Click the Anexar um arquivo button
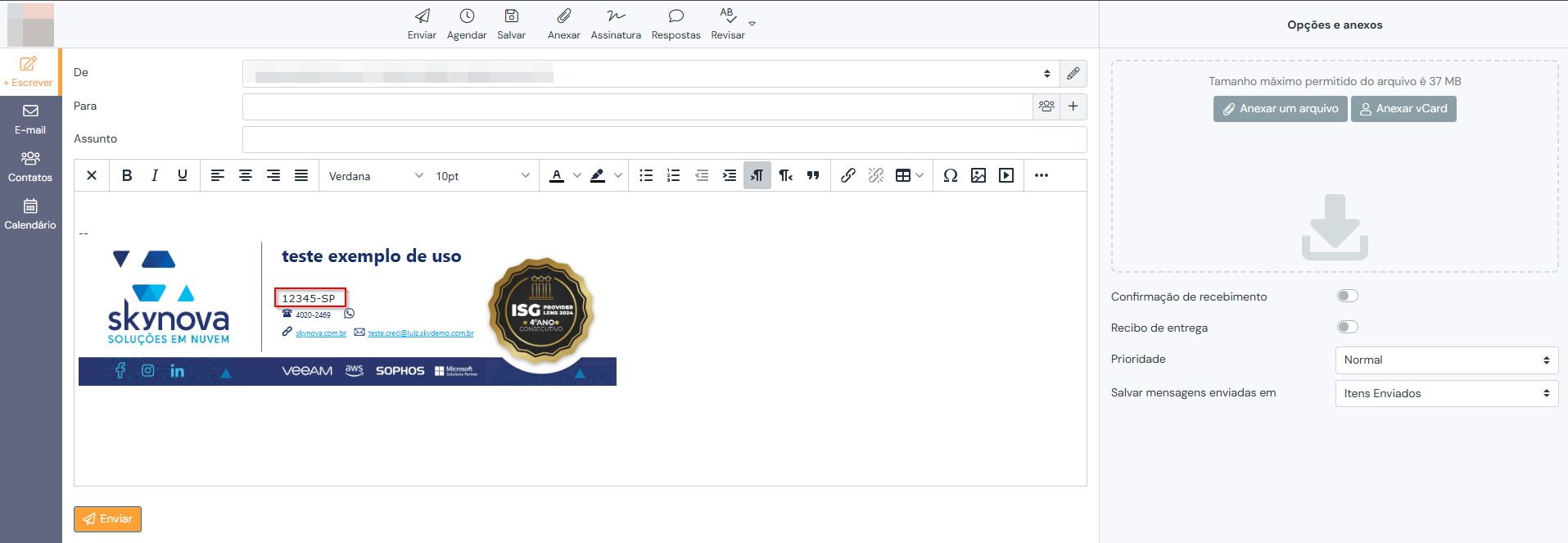This screenshot has height=543, width=1568. click(x=1280, y=109)
